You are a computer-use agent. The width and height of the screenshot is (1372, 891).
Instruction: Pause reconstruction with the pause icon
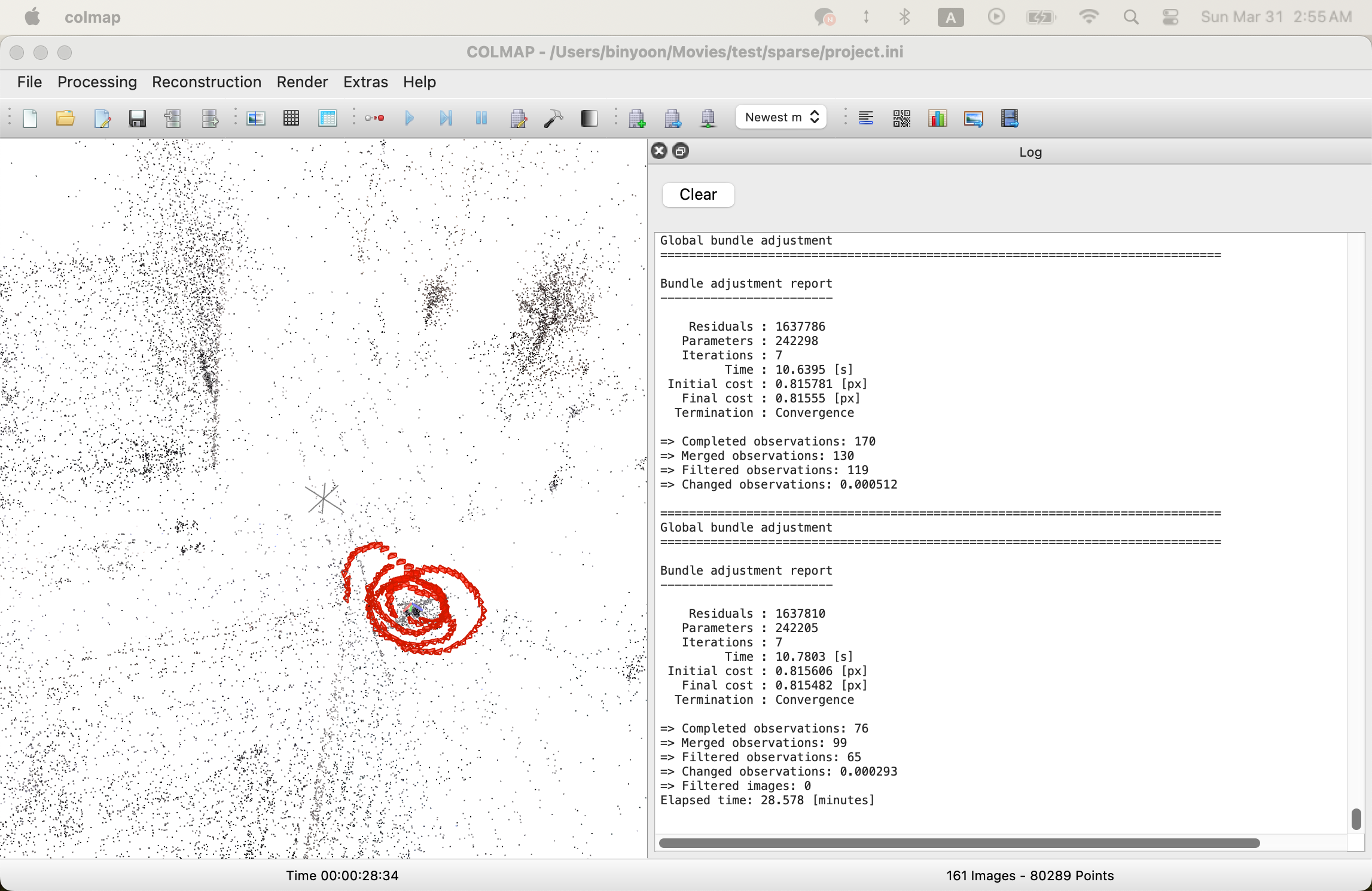click(481, 118)
